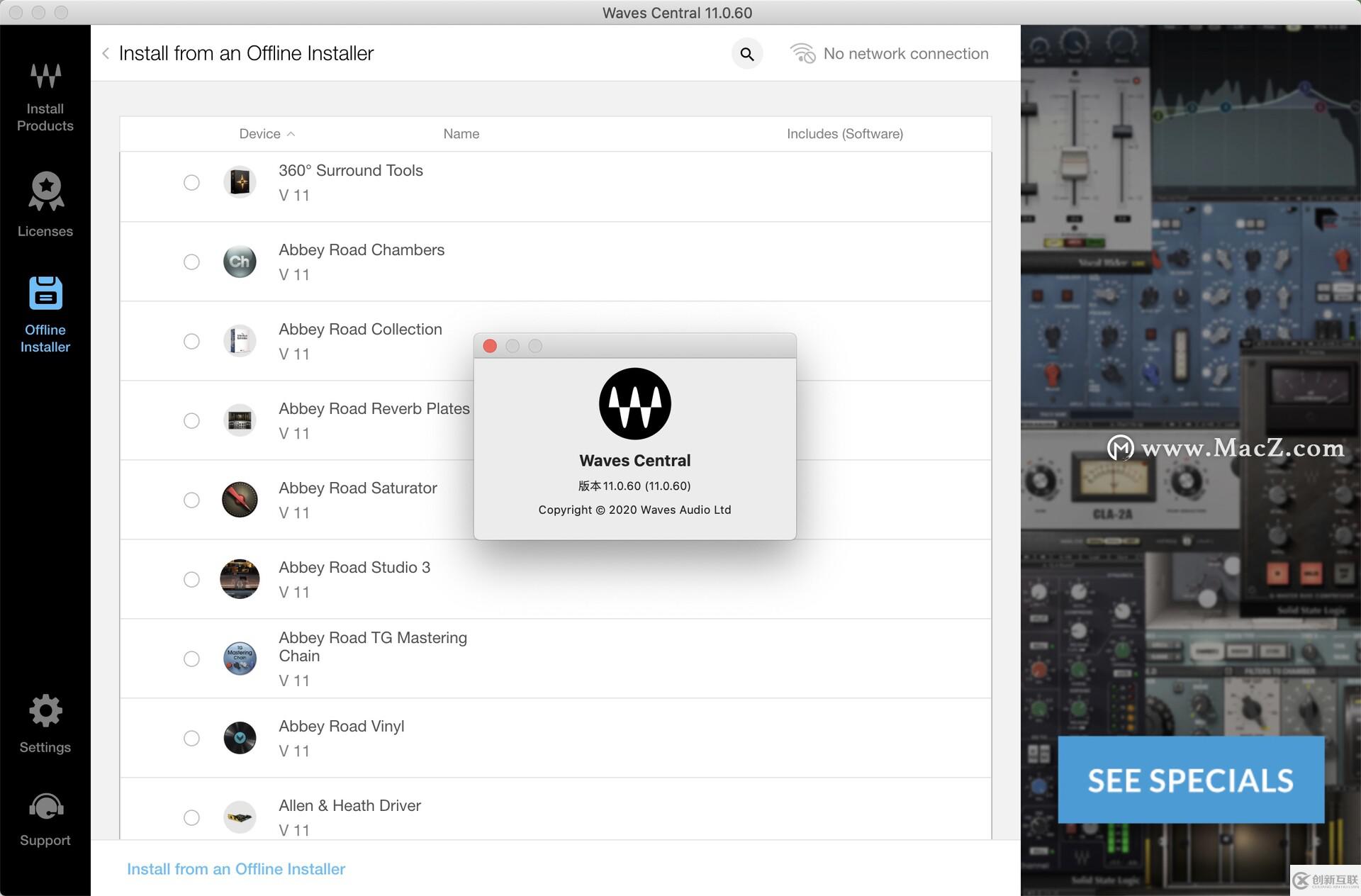Click the no network connection icon
The image size is (1361, 896).
803,54
